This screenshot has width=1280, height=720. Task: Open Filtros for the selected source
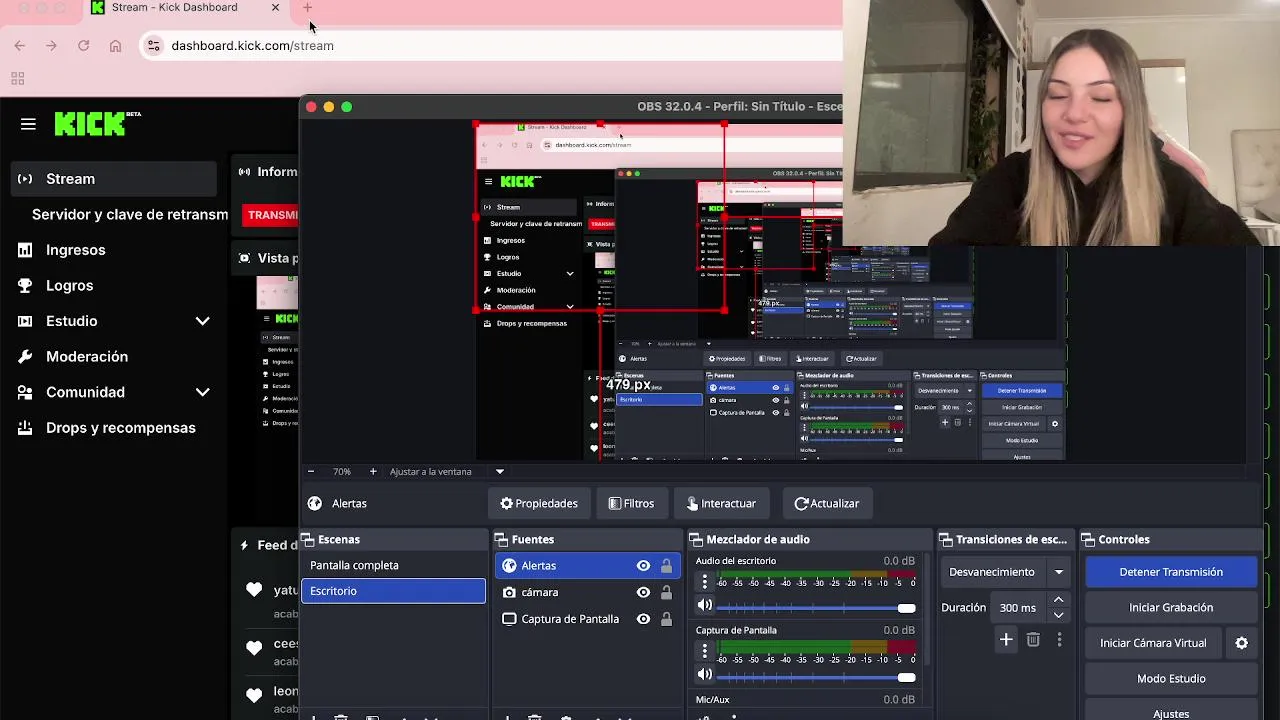pyautogui.click(x=631, y=503)
